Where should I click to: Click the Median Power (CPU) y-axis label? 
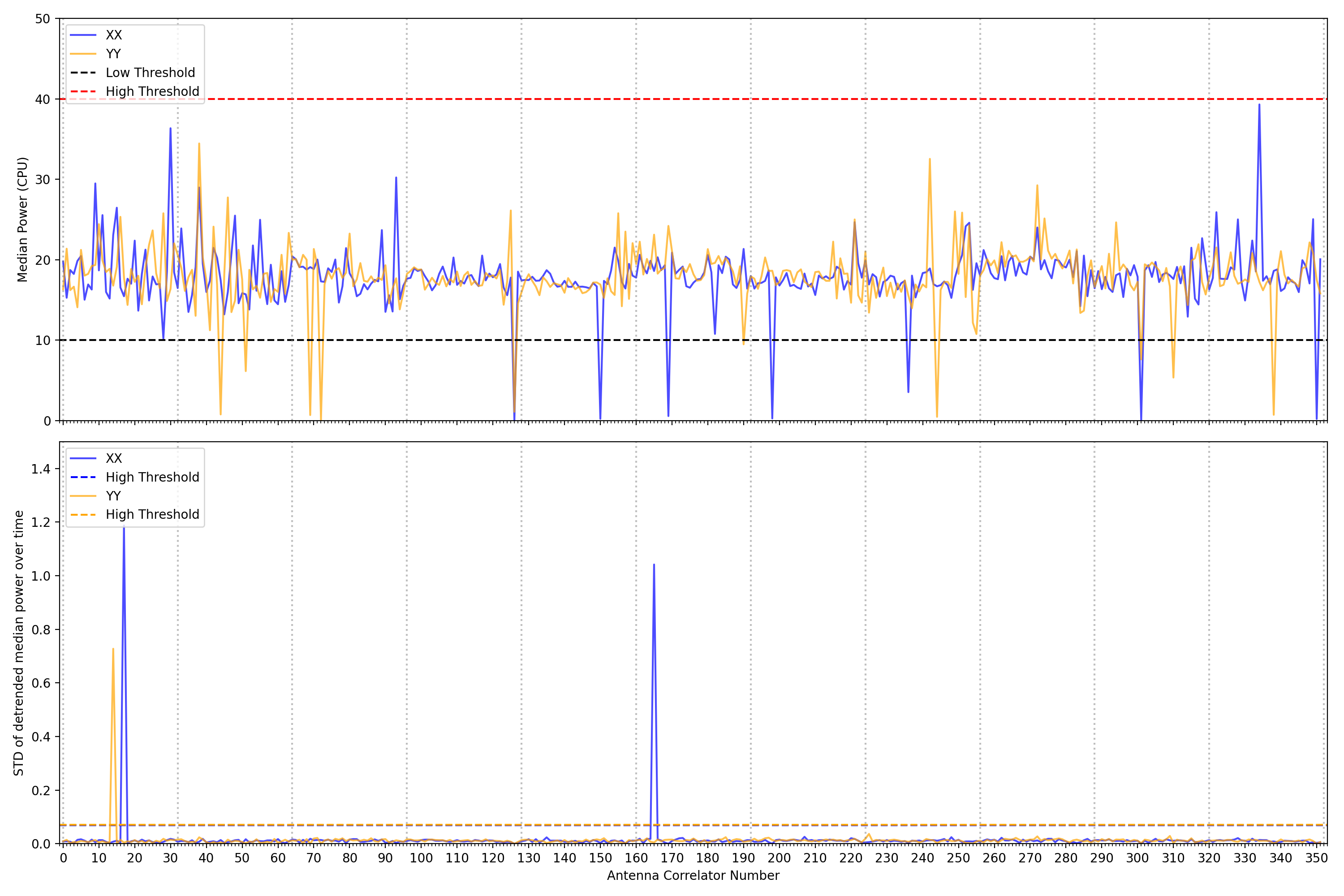[x=22, y=220]
